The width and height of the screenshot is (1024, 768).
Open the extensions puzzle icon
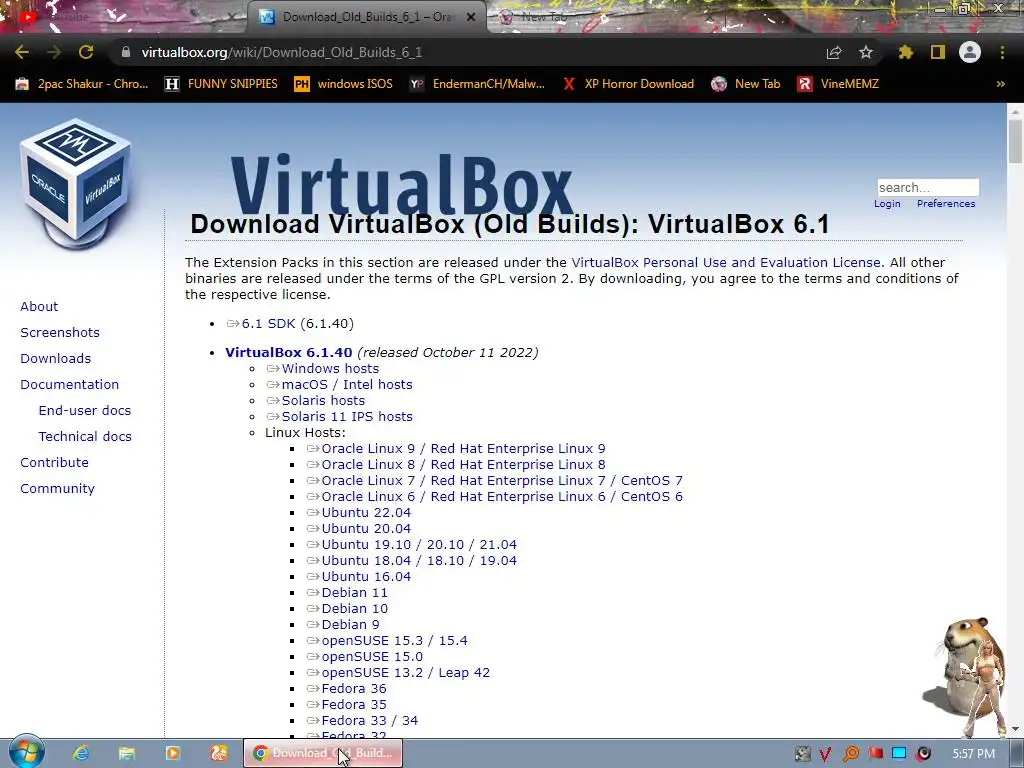pyautogui.click(x=906, y=52)
